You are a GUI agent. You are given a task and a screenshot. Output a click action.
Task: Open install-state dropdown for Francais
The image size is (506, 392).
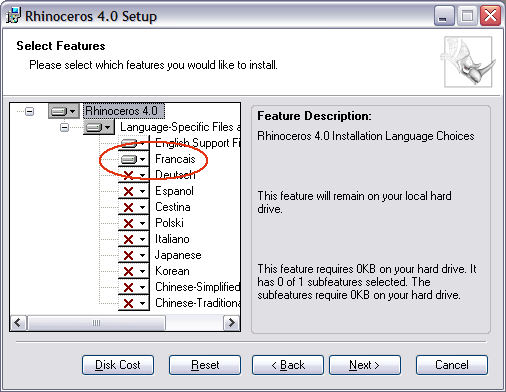(134, 159)
